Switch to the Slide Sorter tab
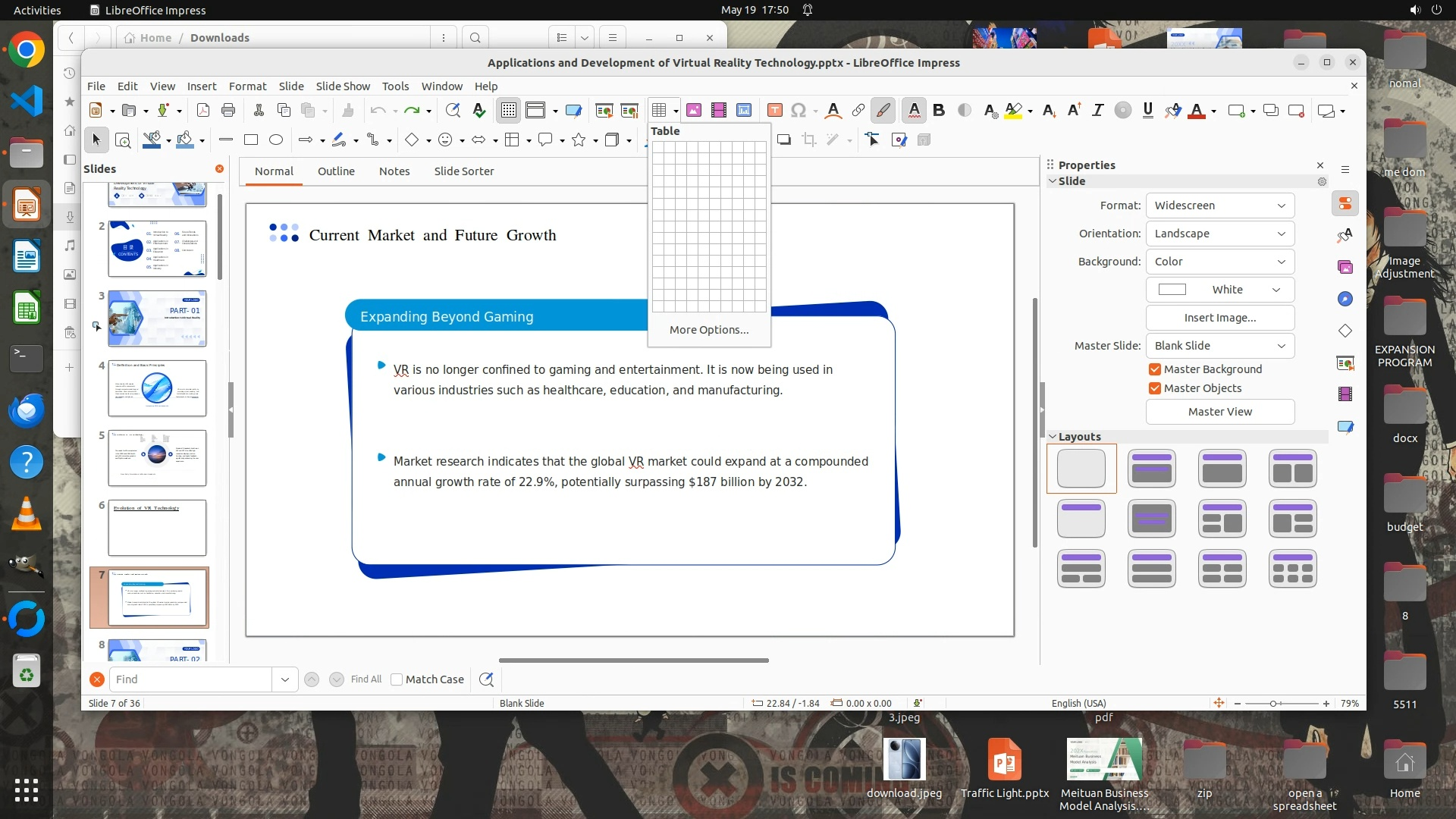 tap(463, 171)
